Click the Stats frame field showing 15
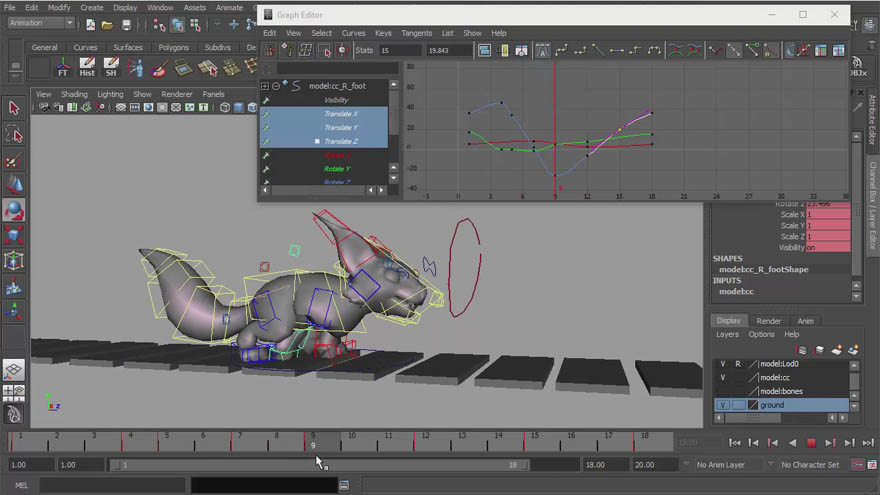 (400, 51)
